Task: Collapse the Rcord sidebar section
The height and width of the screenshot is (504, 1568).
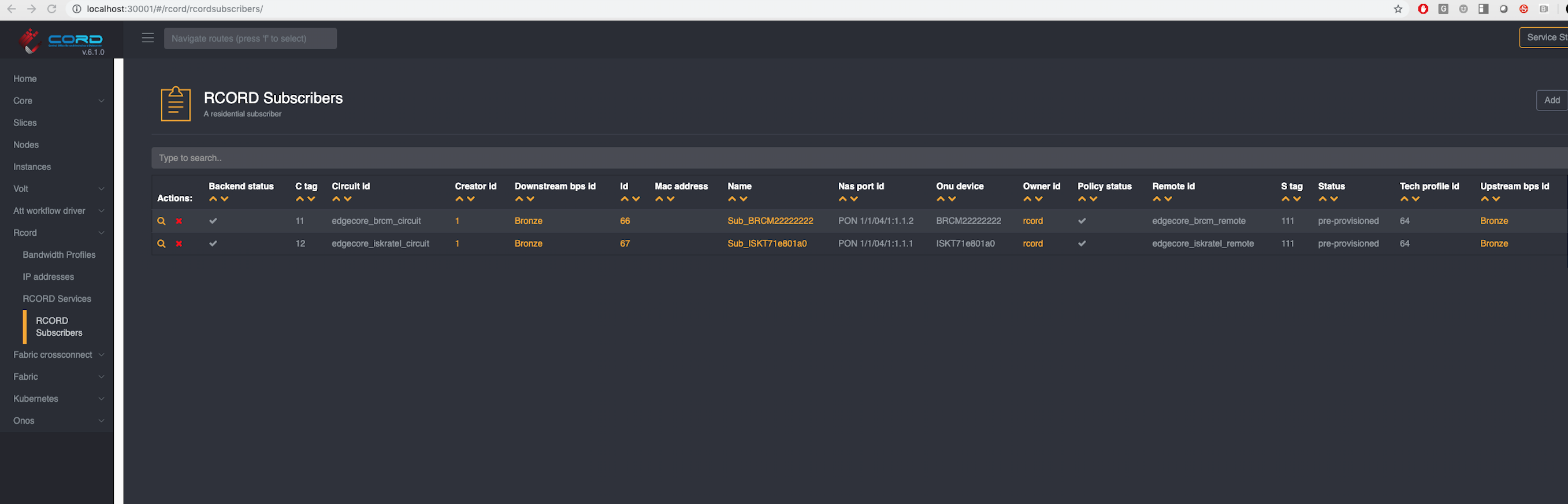Action: pos(58,232)
